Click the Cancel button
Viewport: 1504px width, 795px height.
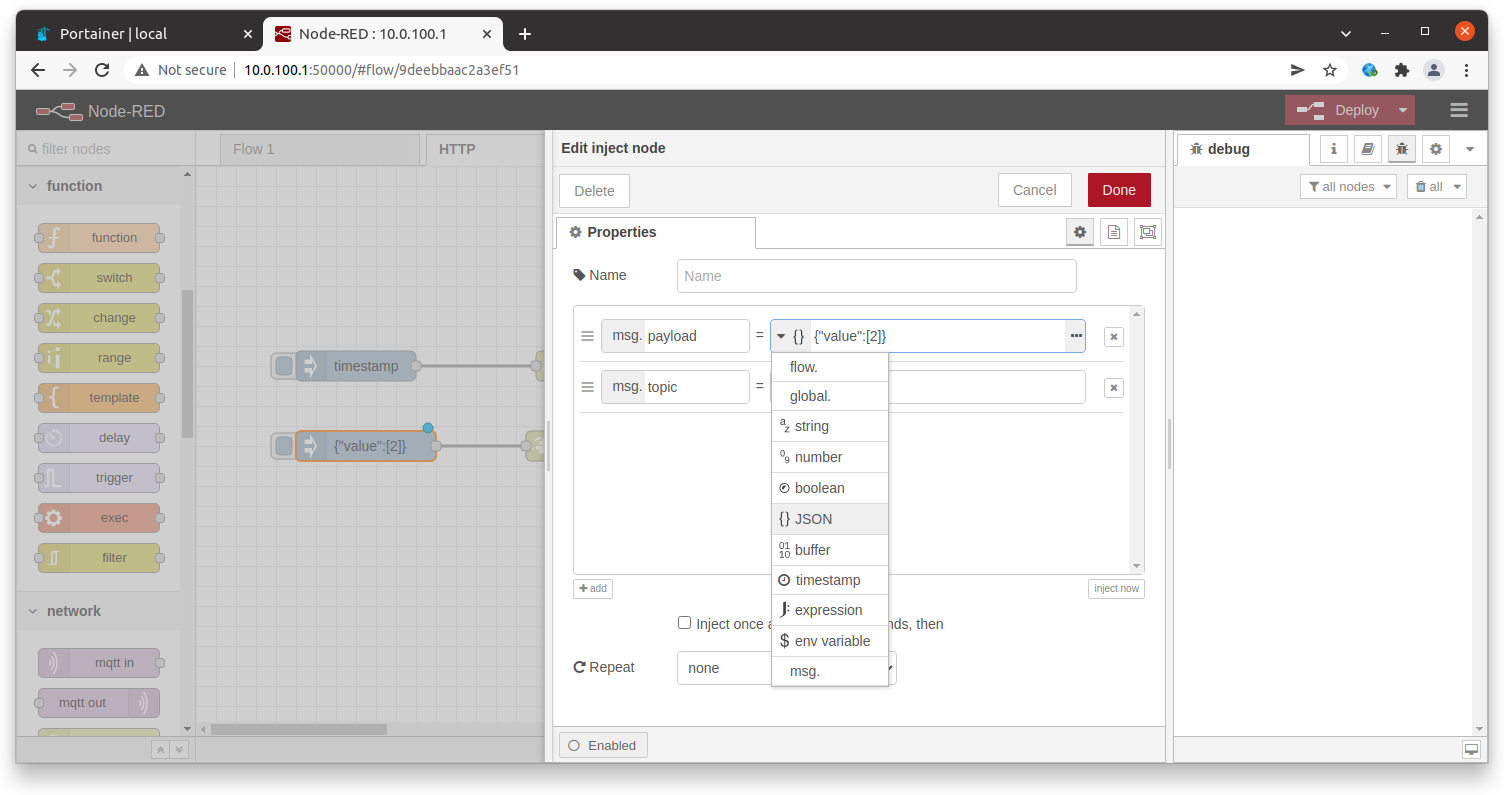tap(1034, 190)
